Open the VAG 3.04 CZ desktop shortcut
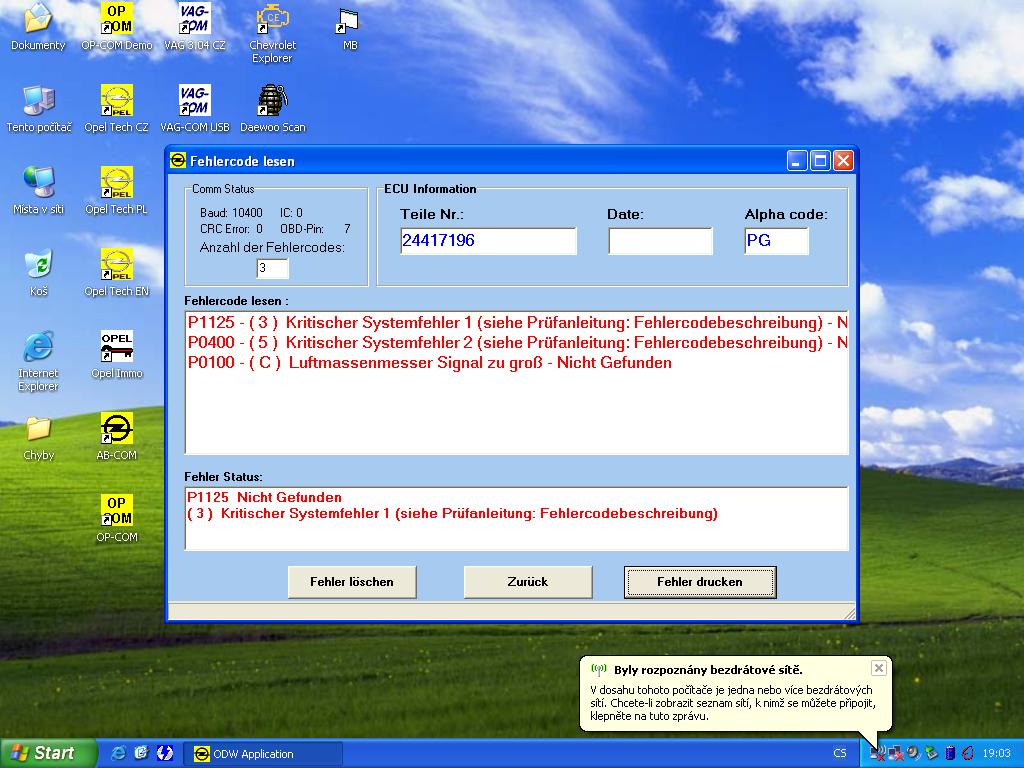The image size is (1024, 768). (x=194, y=20)
